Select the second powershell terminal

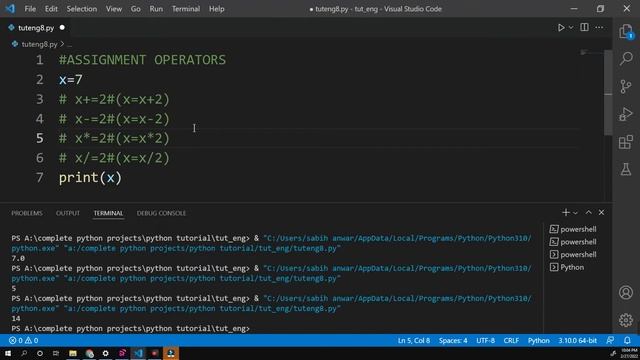pyautogui.click(x=573, y=242)
